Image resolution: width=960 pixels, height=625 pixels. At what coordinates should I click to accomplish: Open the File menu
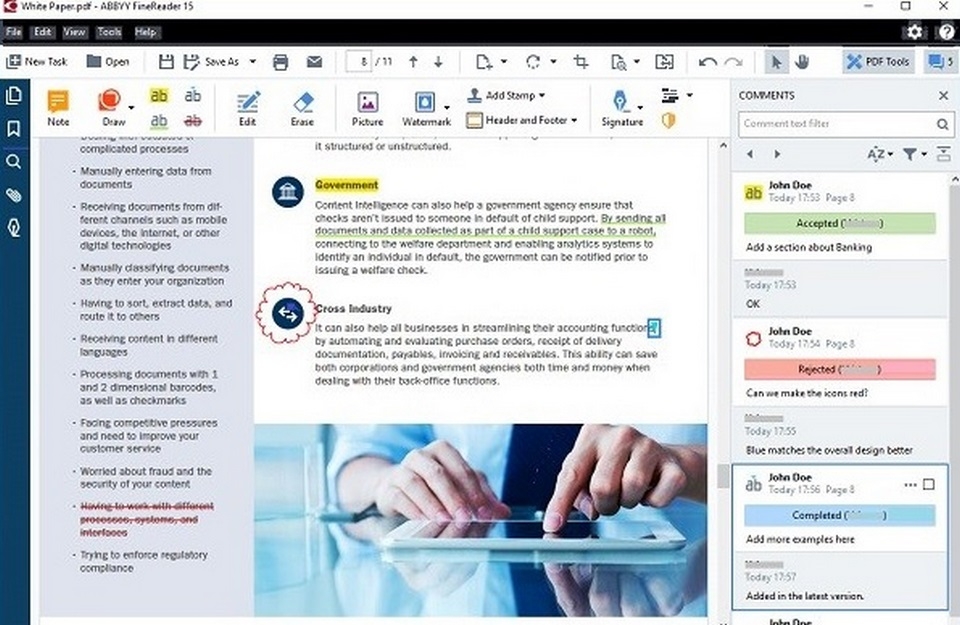click(x=13, y=32)
